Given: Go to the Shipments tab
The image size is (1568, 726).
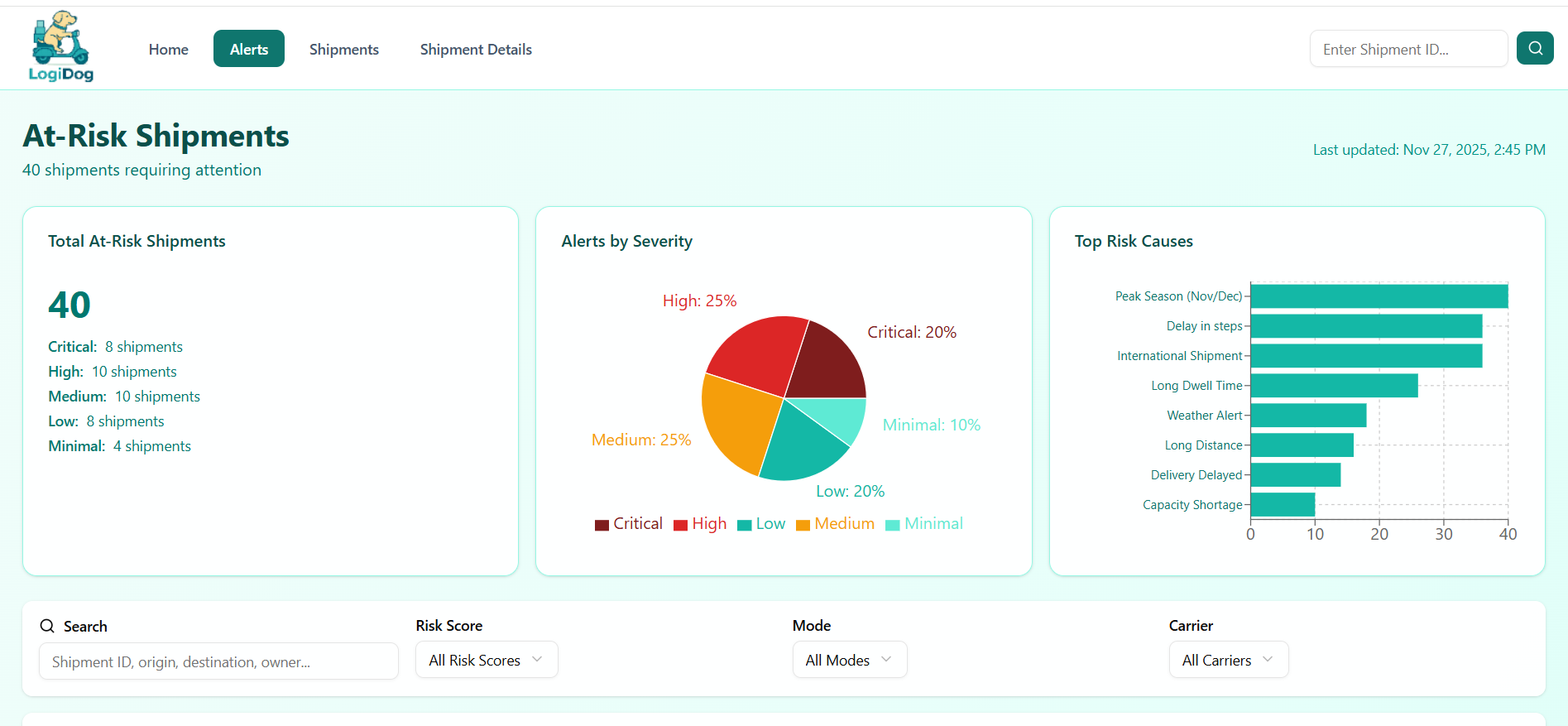Looking at the screenshot, I should (x=344, y=49).
